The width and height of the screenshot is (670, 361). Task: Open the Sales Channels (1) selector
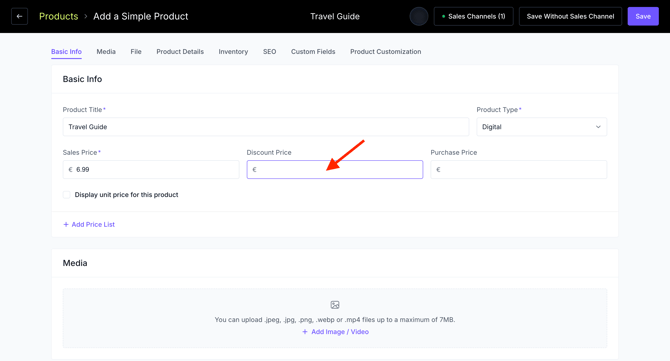(x=473, y=16)
